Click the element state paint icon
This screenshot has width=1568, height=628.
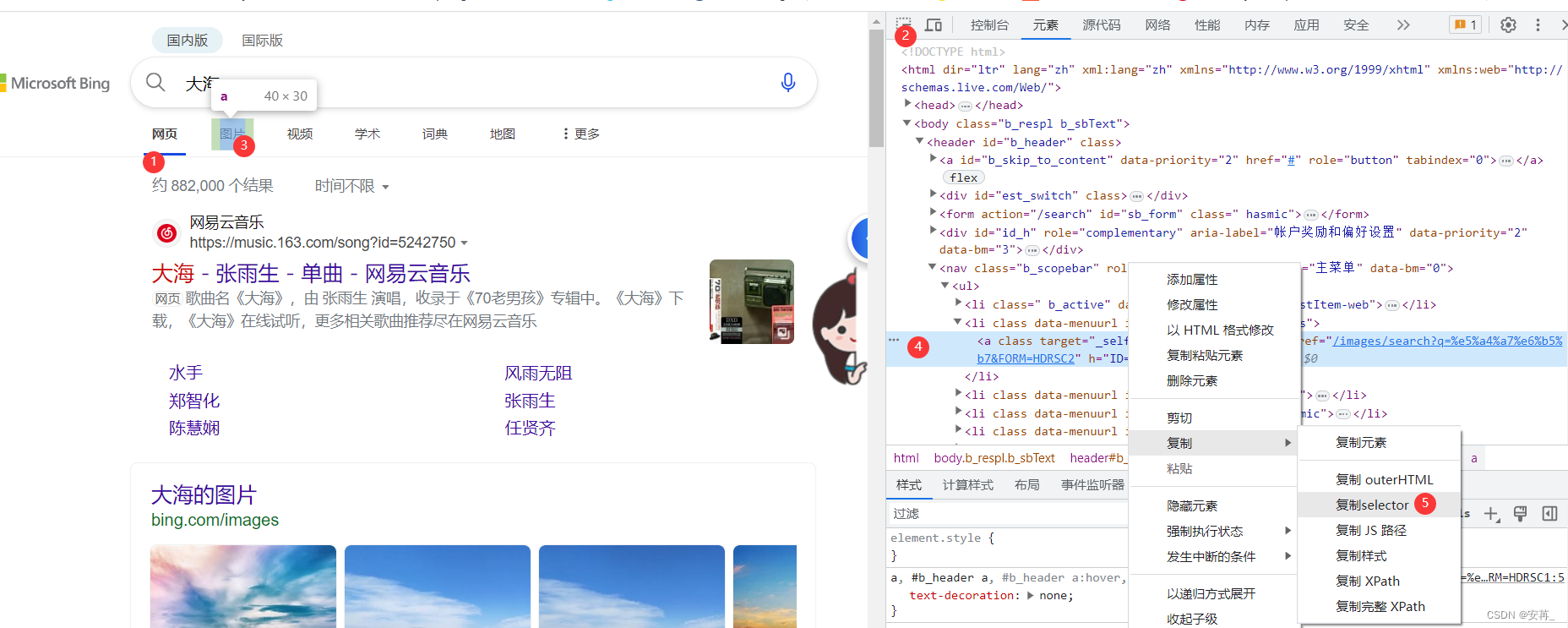pyautogui.click(x=1520, y=514)
